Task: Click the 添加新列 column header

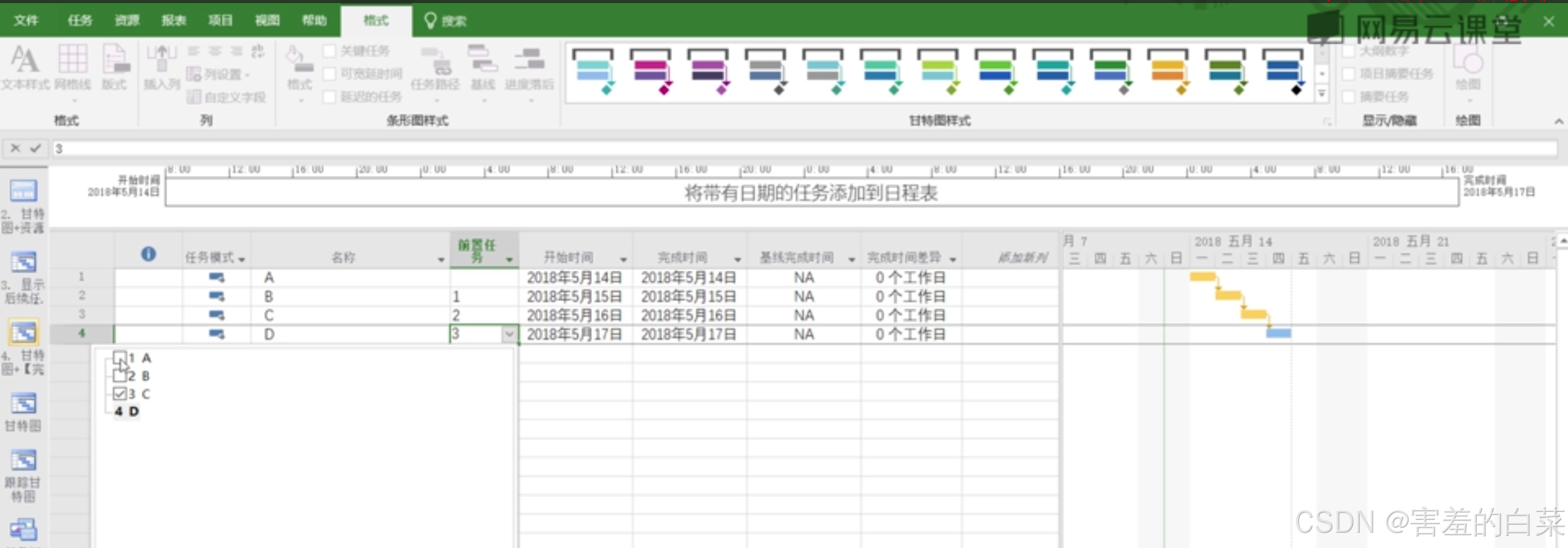Action: pyautogui.click(x=1022, y=257)
